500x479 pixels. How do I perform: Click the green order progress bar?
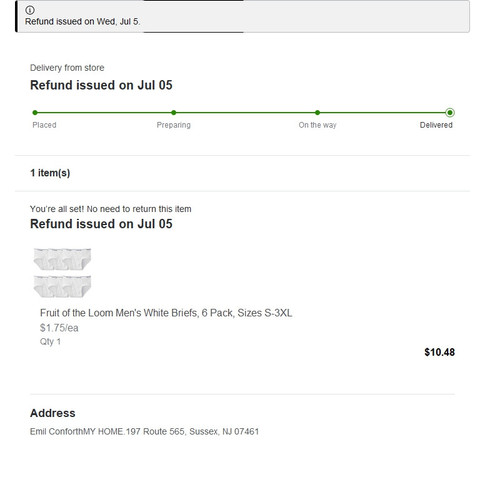point(242,113)
